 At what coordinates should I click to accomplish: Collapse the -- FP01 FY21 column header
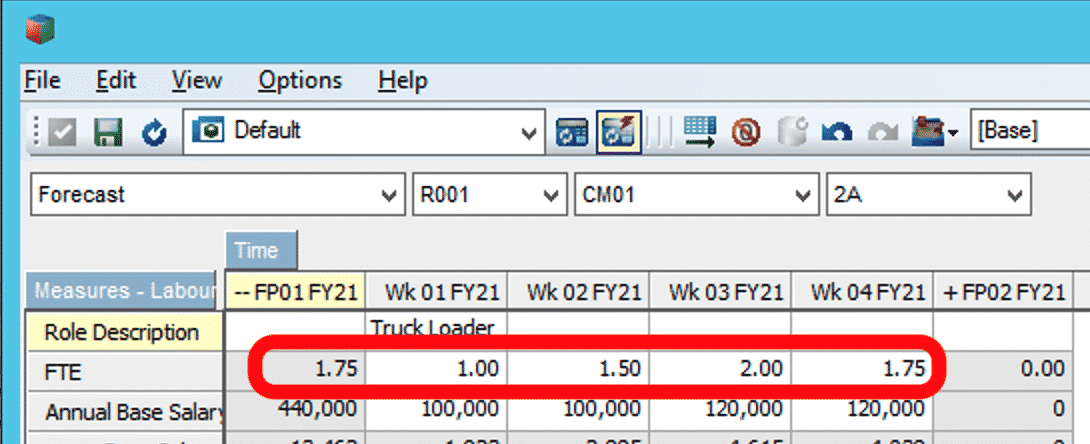[x=295, y=292]
